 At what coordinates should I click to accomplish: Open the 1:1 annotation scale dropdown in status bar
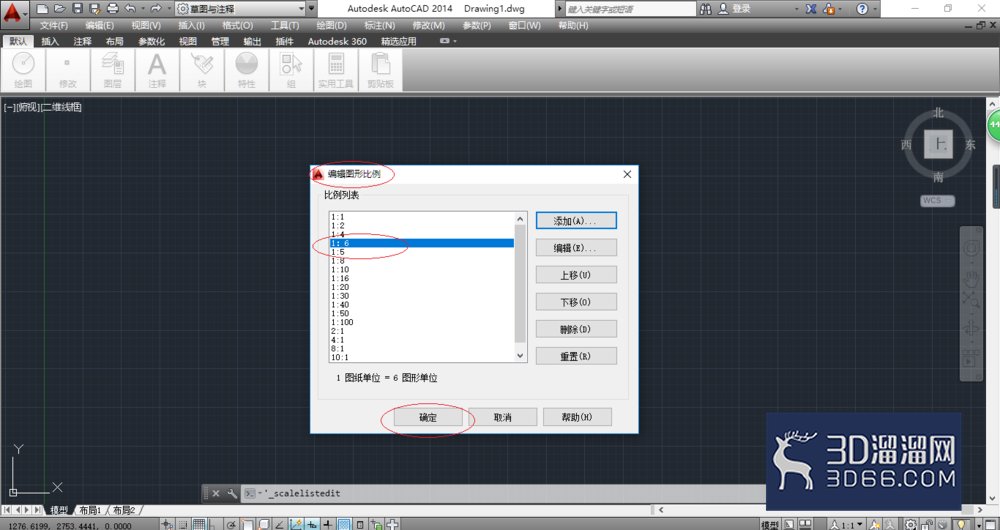coord(847,525)
